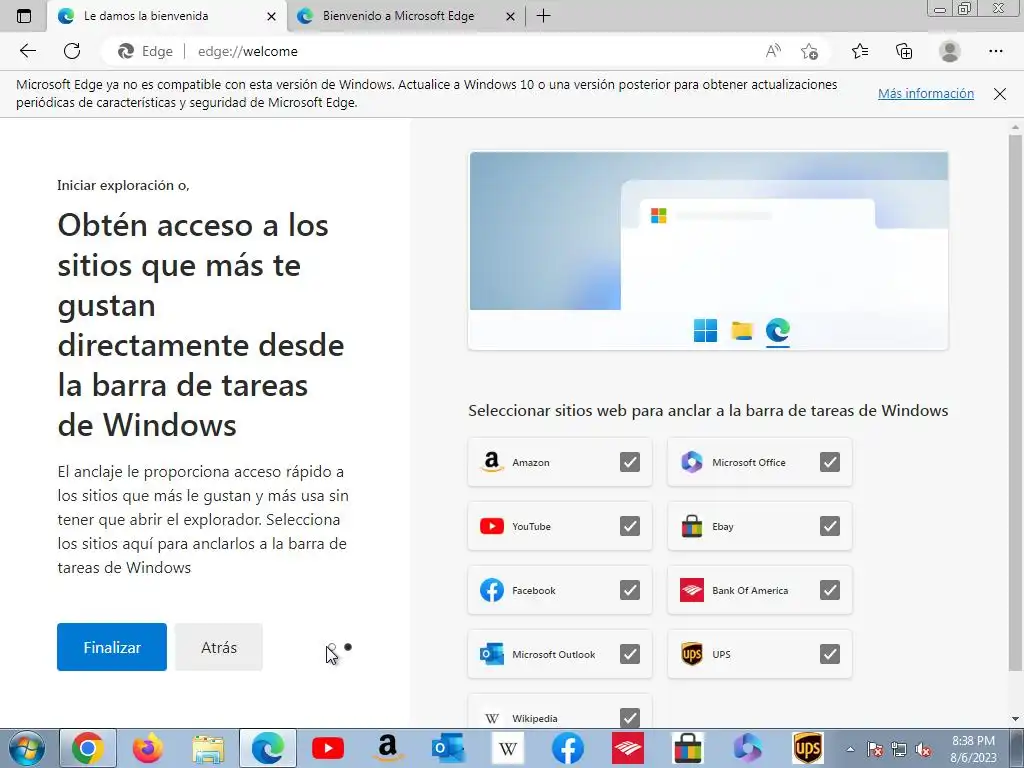1024x768 pixels.
Task: Uncheck the Amazon checkbox
Action: coord(630,462)
